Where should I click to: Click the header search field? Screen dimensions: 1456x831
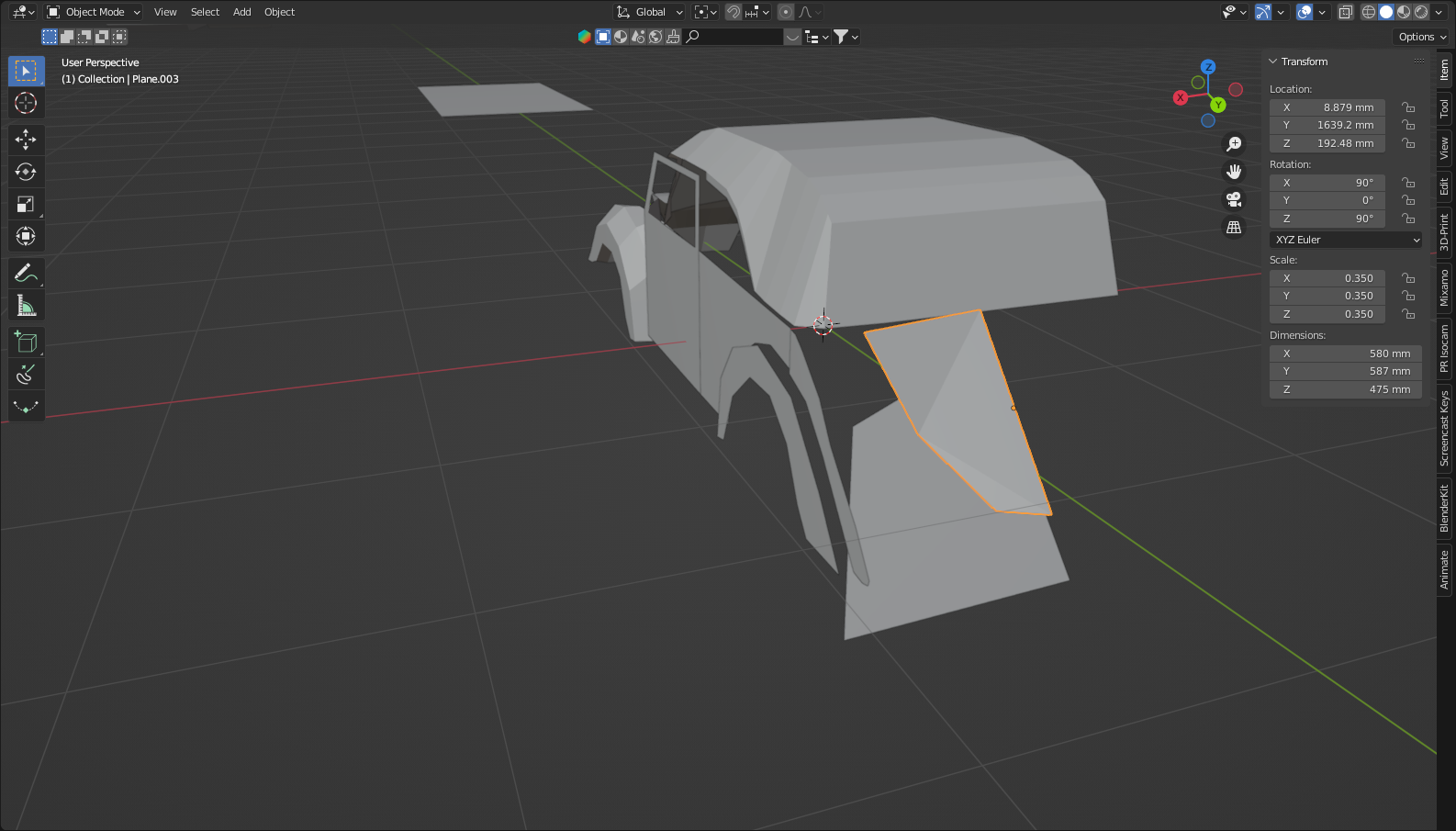pos(734,37)
